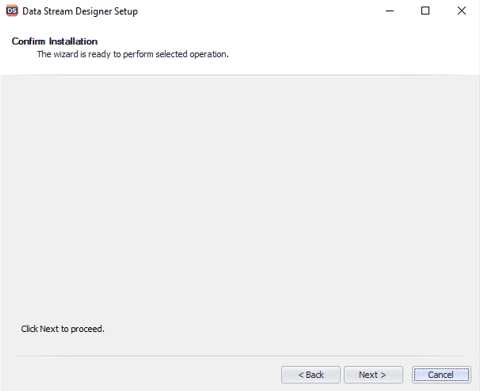Image resolution: width=480 pixels, height=391 pixels.
Task: Click the word "Installation" in the heading
Action: pos(73,41)
